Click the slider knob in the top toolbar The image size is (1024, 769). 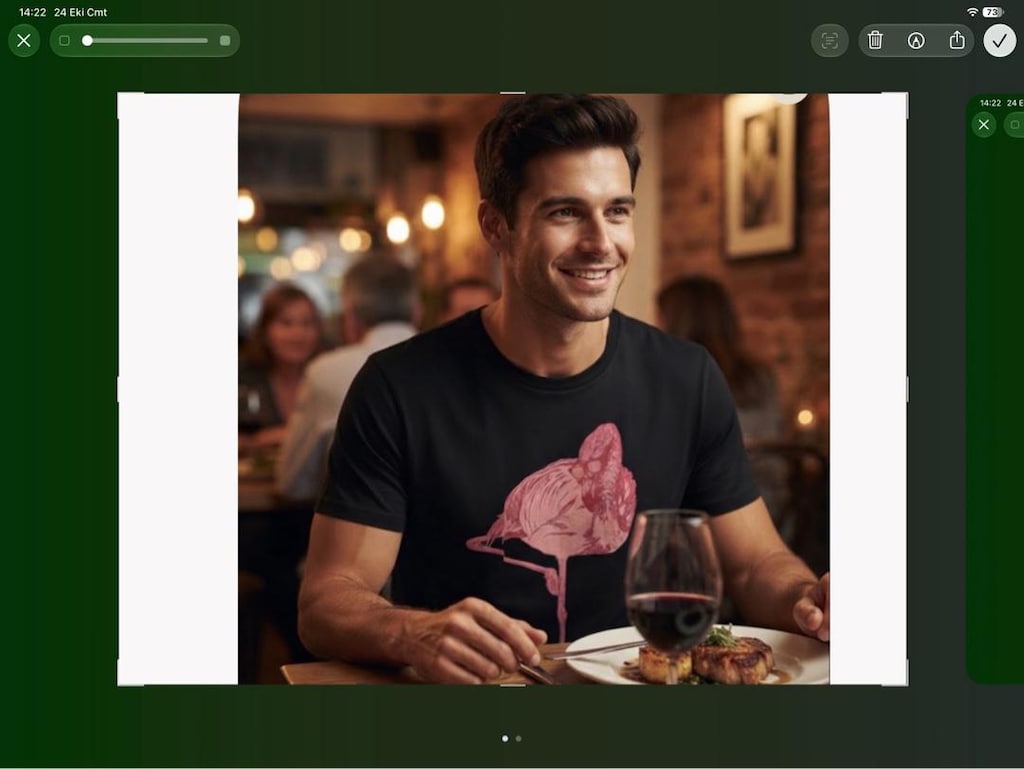(x=87, y=40)
